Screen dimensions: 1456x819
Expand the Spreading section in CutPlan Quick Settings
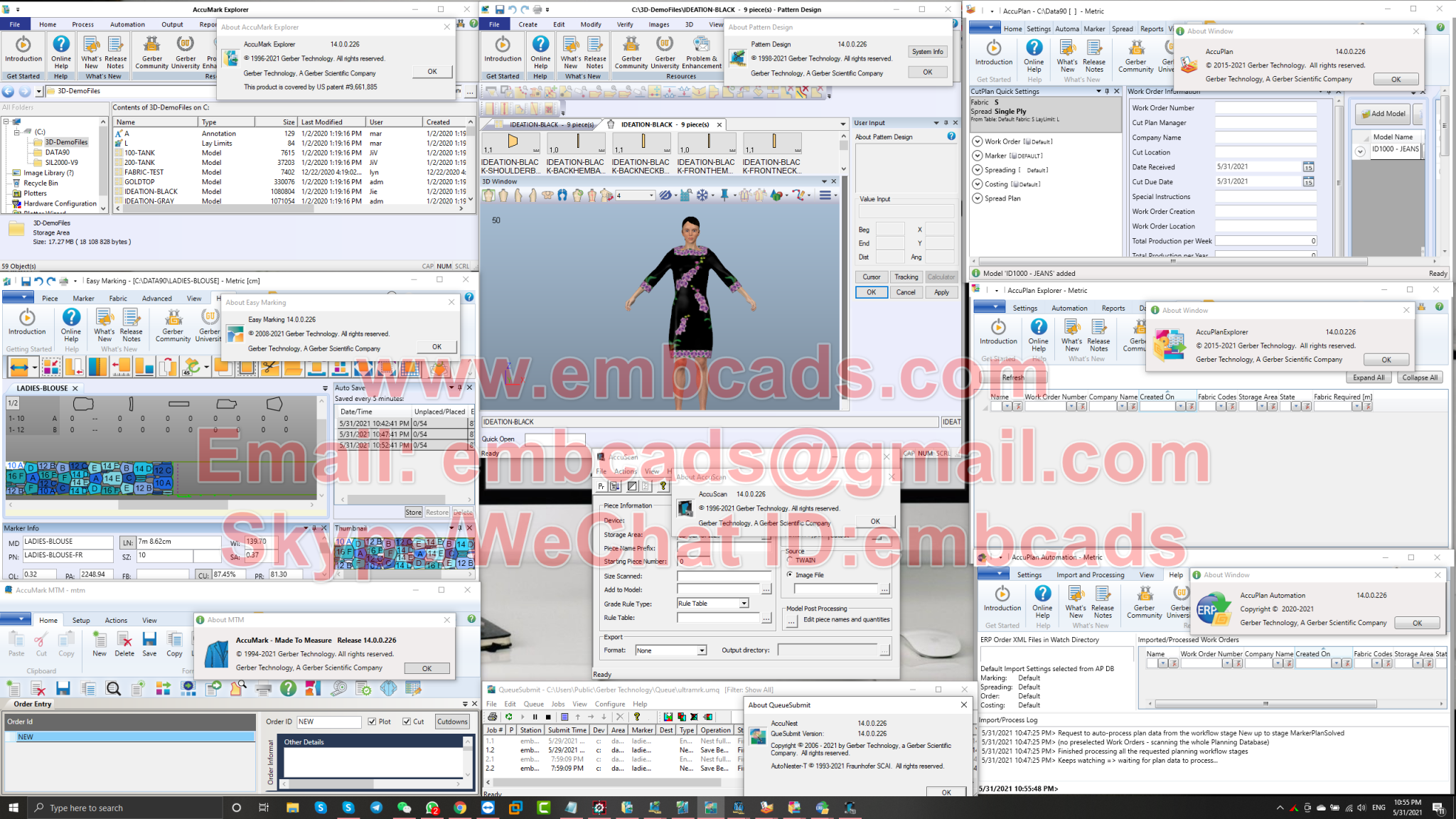977,170
